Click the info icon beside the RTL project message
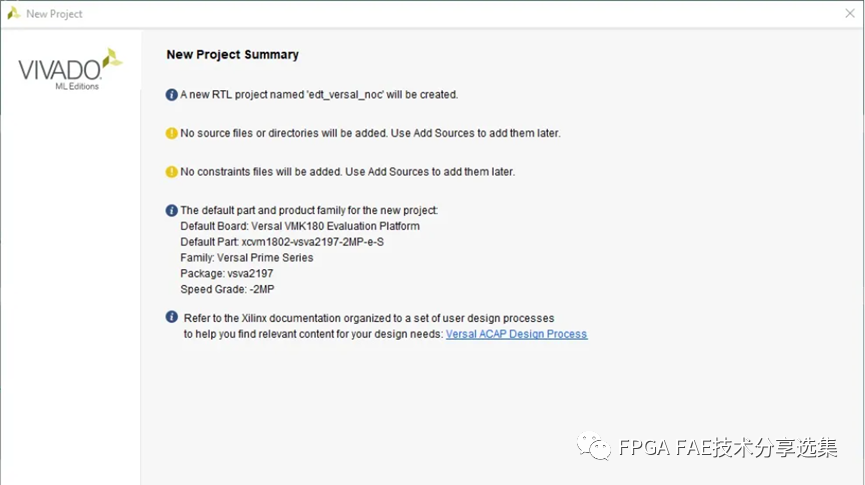This screenshot has width=865, height=485. tap(172, 95)
